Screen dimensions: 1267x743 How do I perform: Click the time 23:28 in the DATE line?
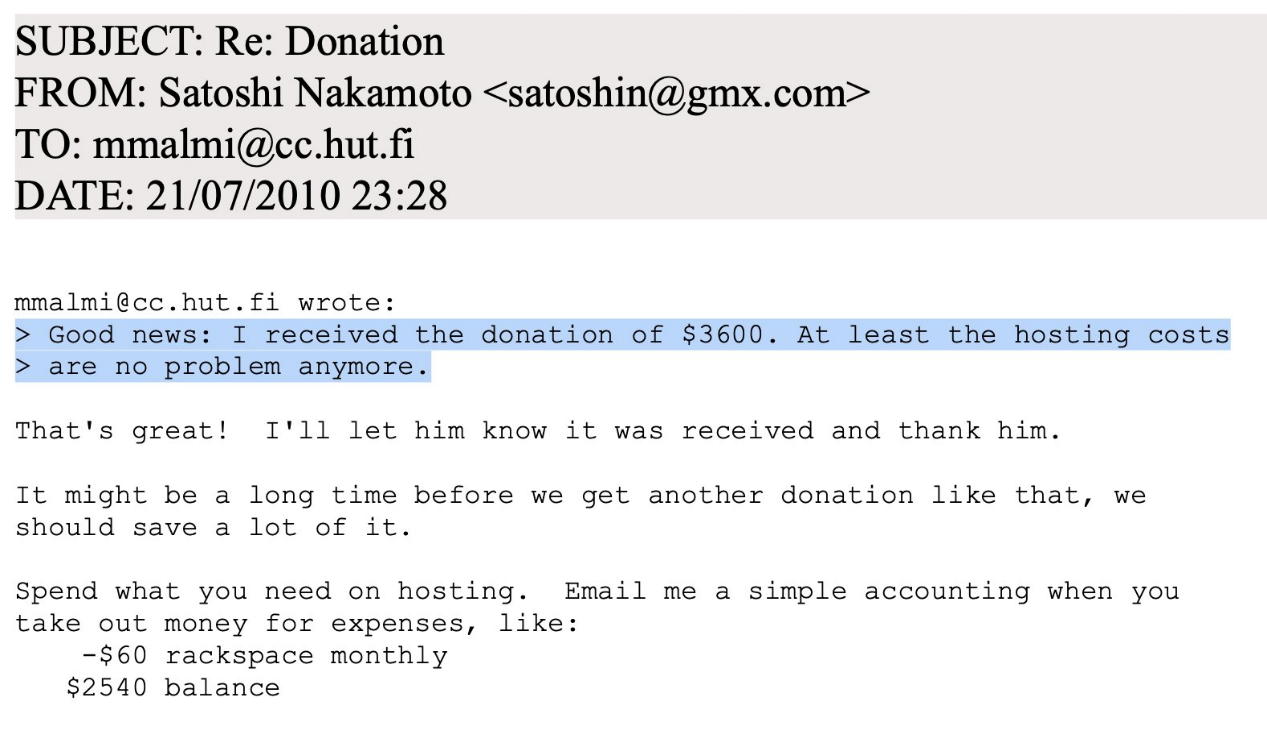pos(398,196)
